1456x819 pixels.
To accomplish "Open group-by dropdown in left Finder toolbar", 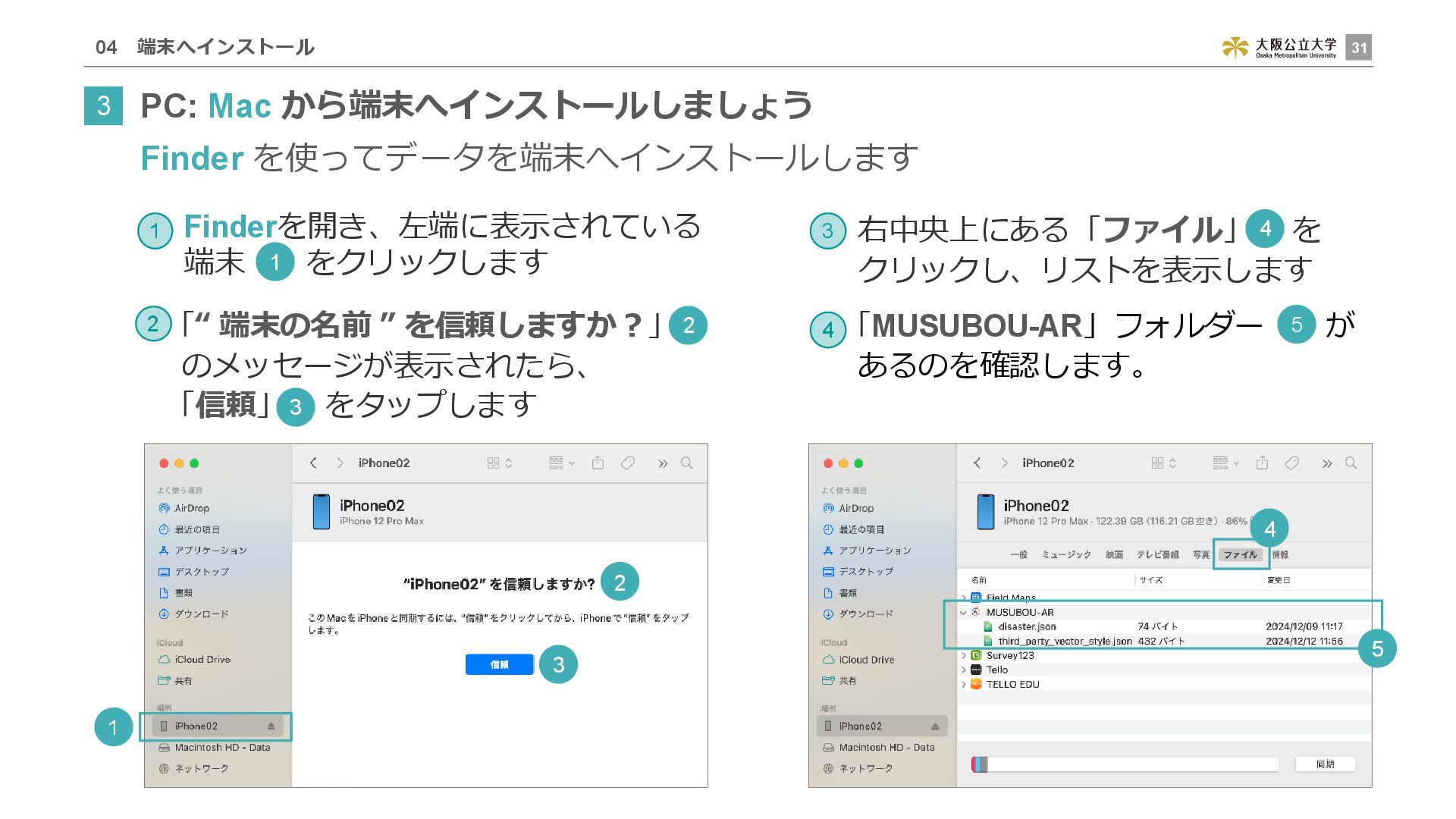I will click(562, 463).
